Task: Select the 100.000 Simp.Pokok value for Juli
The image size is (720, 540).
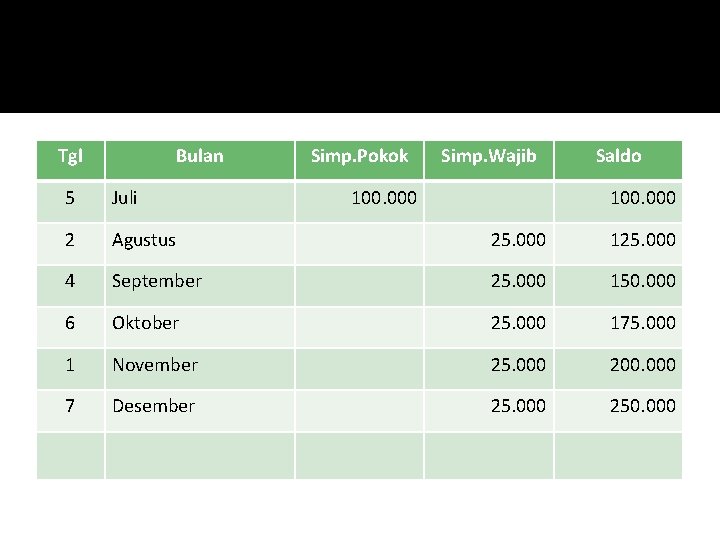Action: point(384,198)
